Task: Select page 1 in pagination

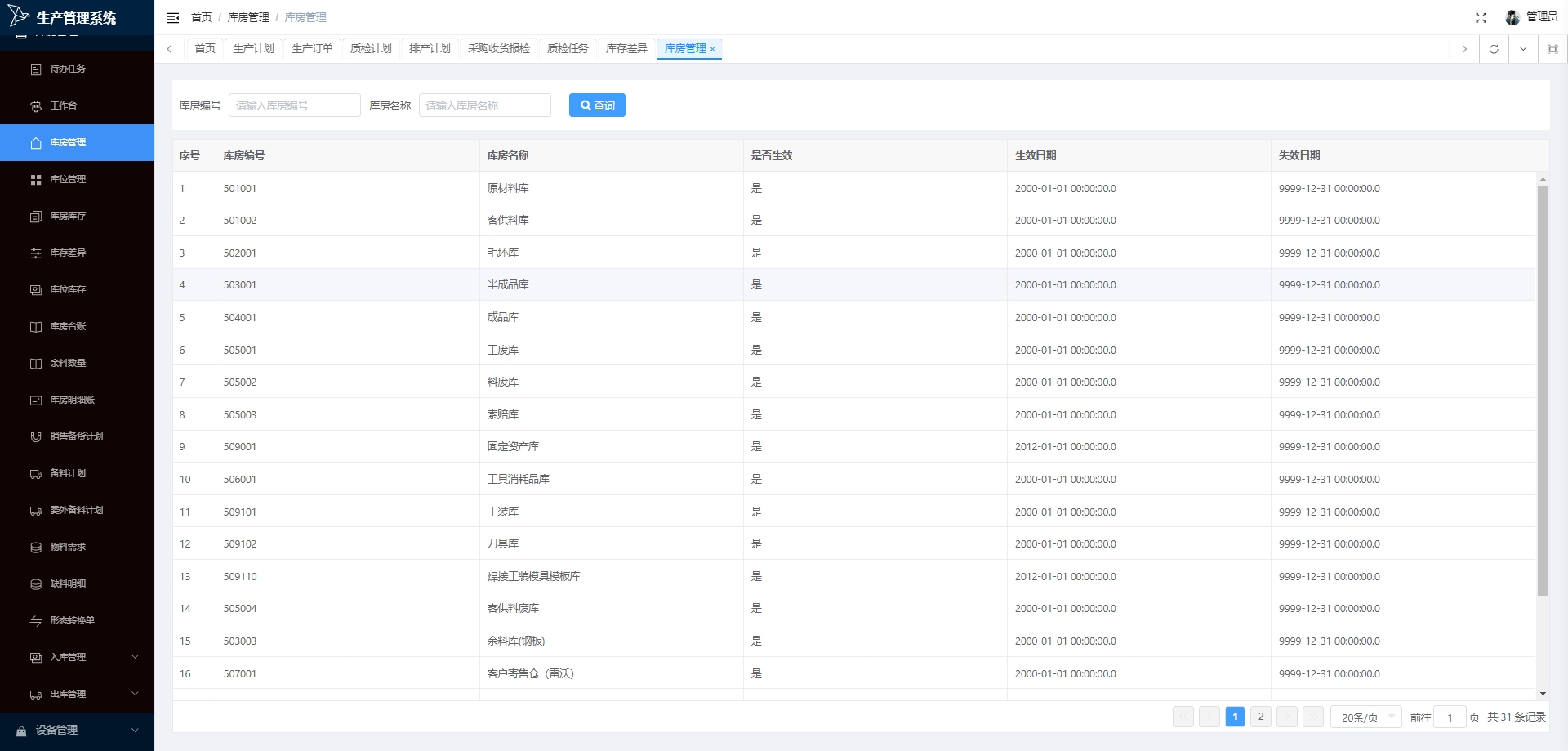Action: (1235, 717)
